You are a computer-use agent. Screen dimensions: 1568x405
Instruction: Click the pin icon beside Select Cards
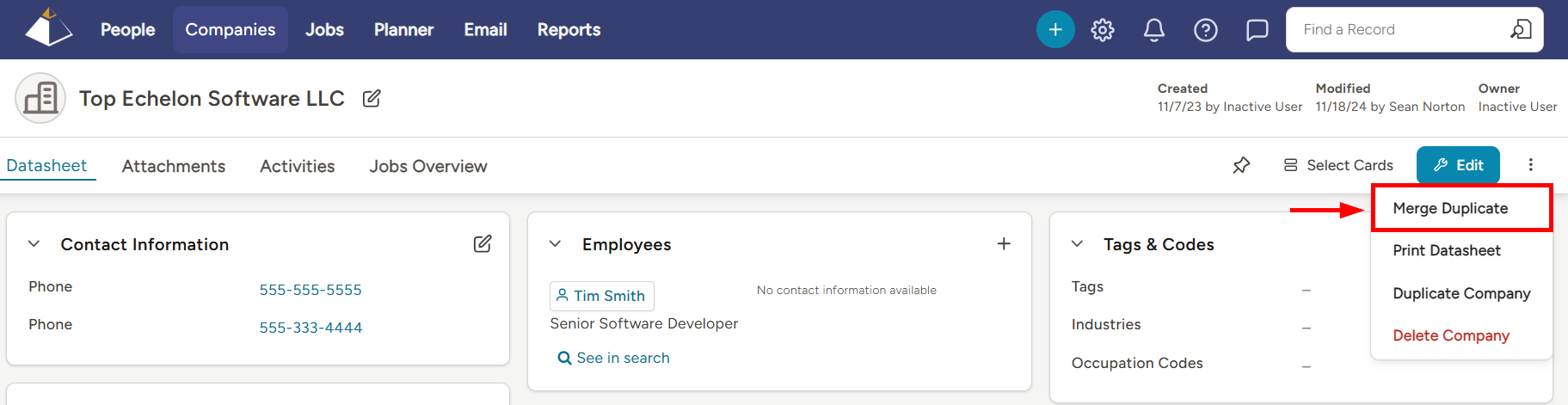1241,165
